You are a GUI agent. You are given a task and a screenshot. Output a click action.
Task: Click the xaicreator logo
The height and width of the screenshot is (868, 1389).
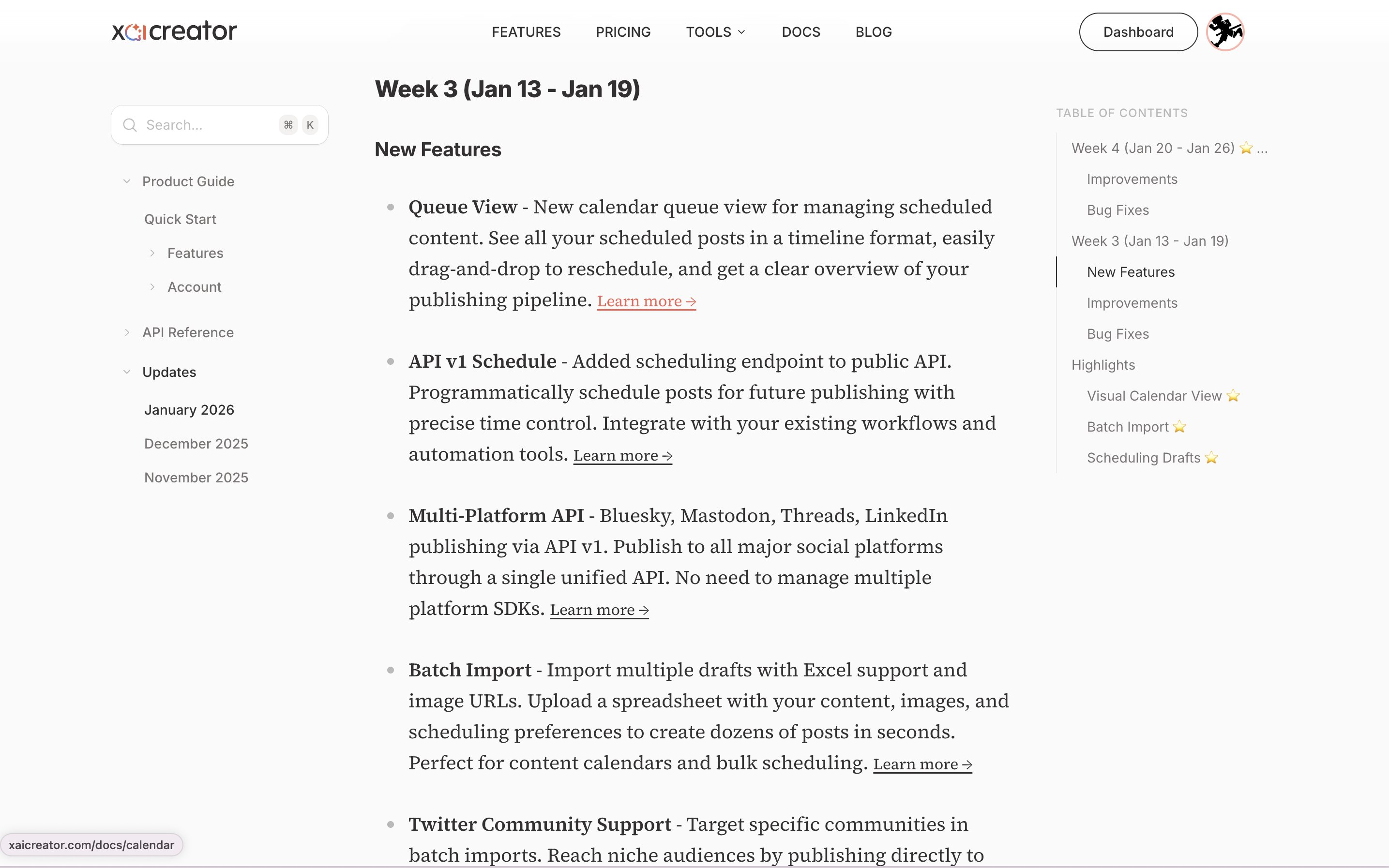pos(174,31)
